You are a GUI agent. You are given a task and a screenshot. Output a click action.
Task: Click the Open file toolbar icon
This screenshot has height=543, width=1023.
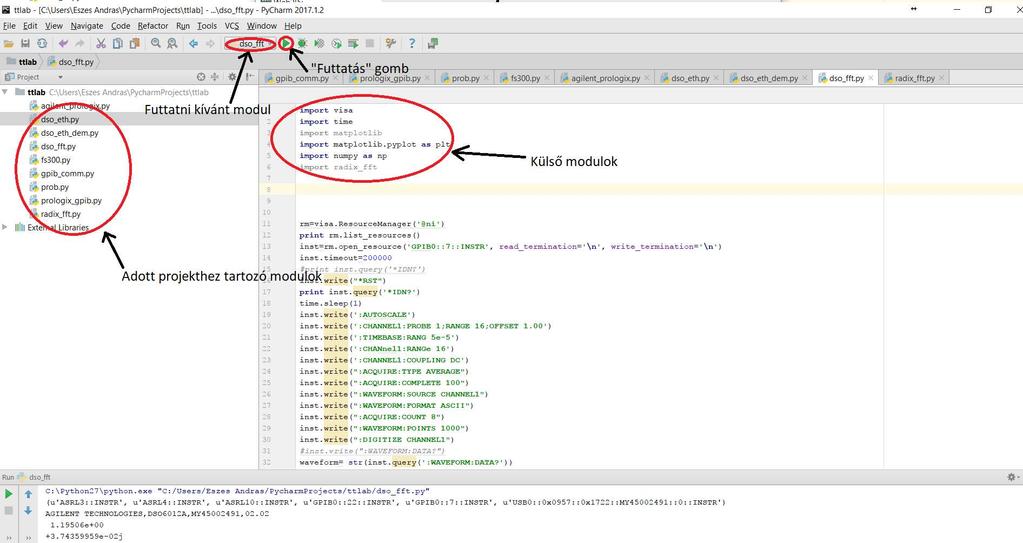[8, 44]
